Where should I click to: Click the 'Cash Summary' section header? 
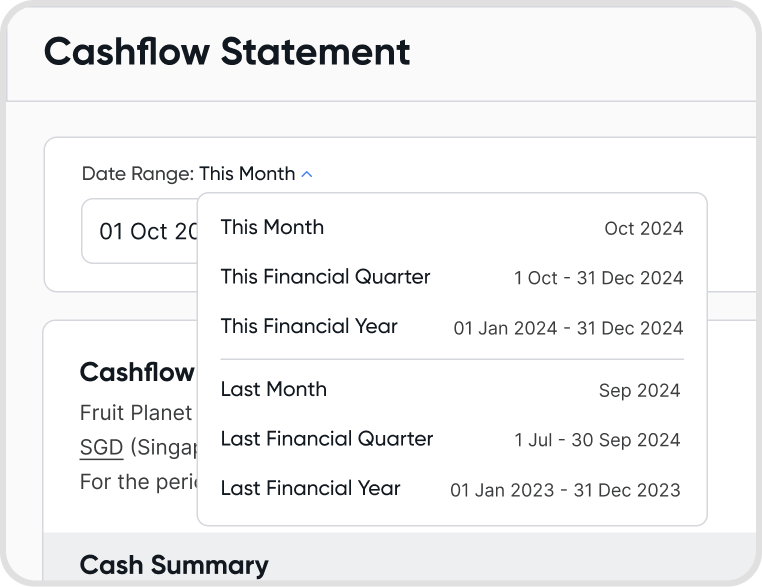pos(173,565)
